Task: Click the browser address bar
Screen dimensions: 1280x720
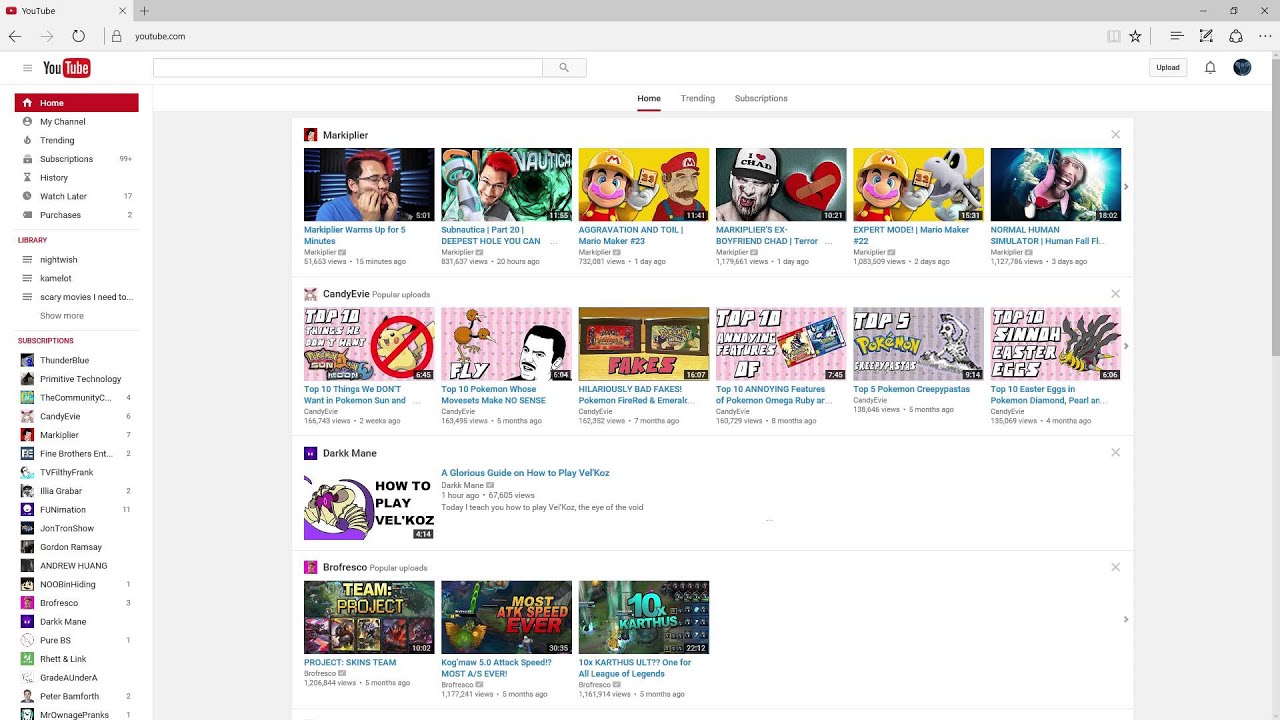Action: pos(600,36)
